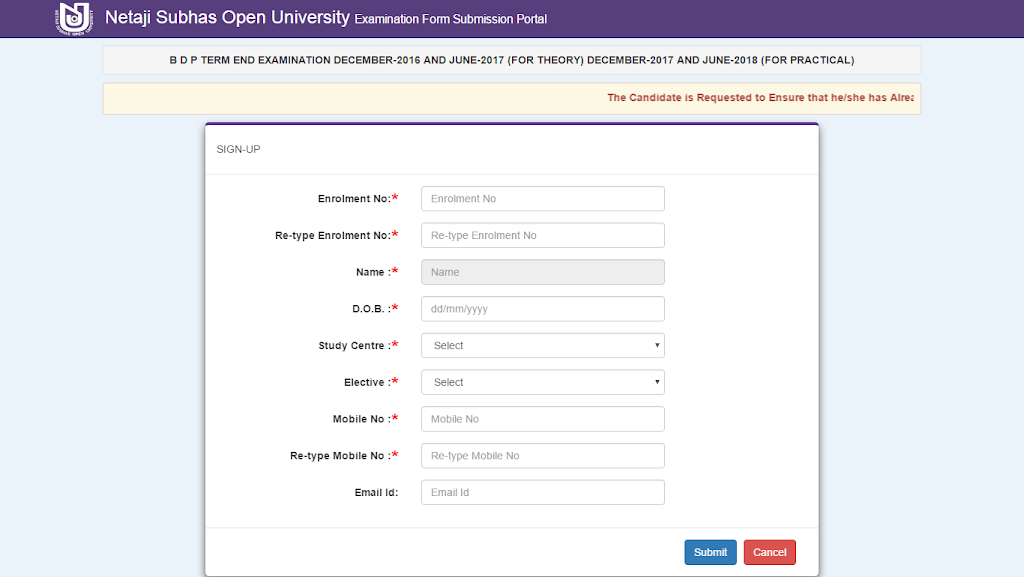This screenshot has width=1024, height=577.
Task: Click the Enrolment No input field
Action: [x=543, y=198]
